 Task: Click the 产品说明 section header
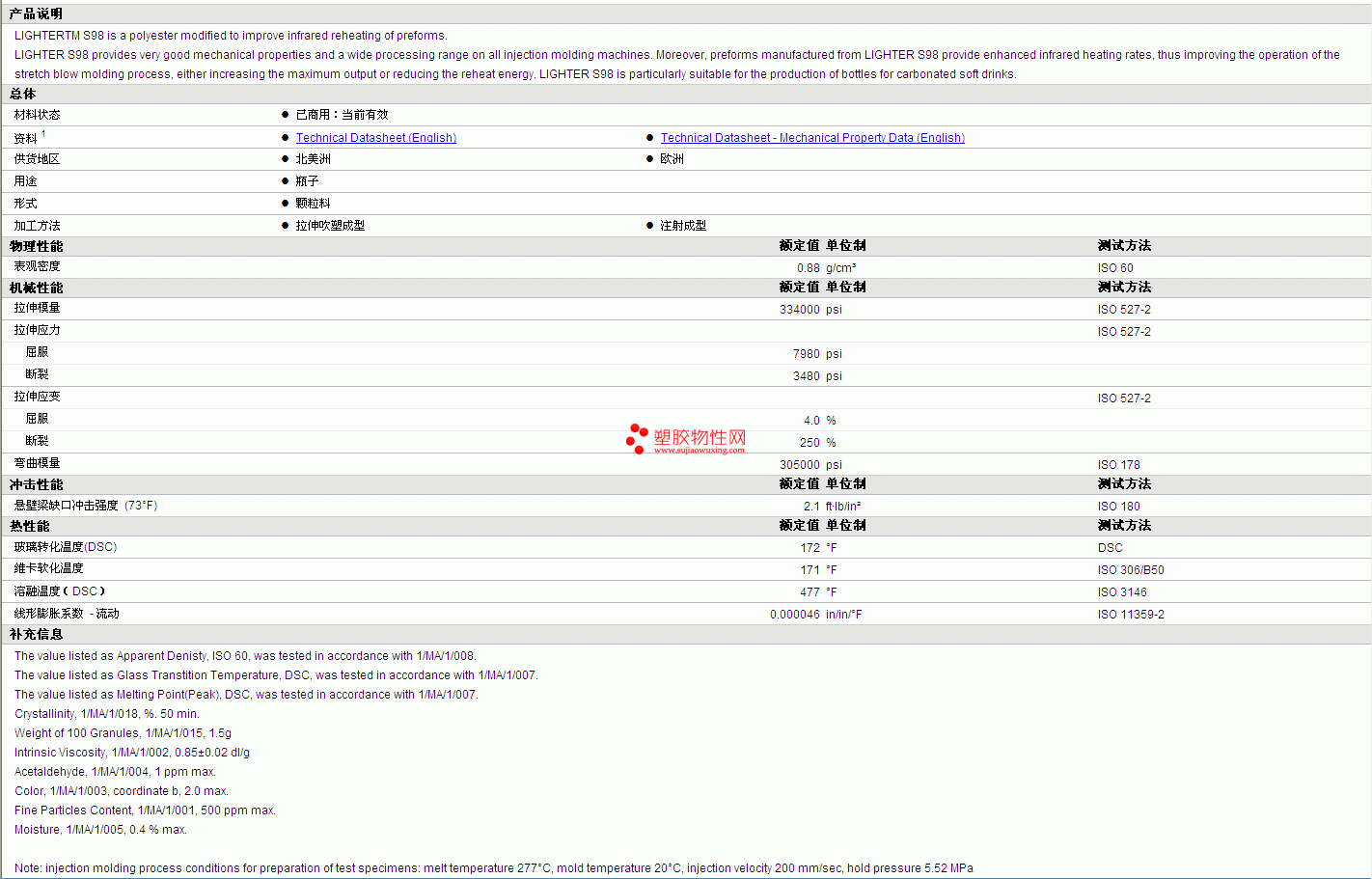pyautogui.click(x=37, y=14)
